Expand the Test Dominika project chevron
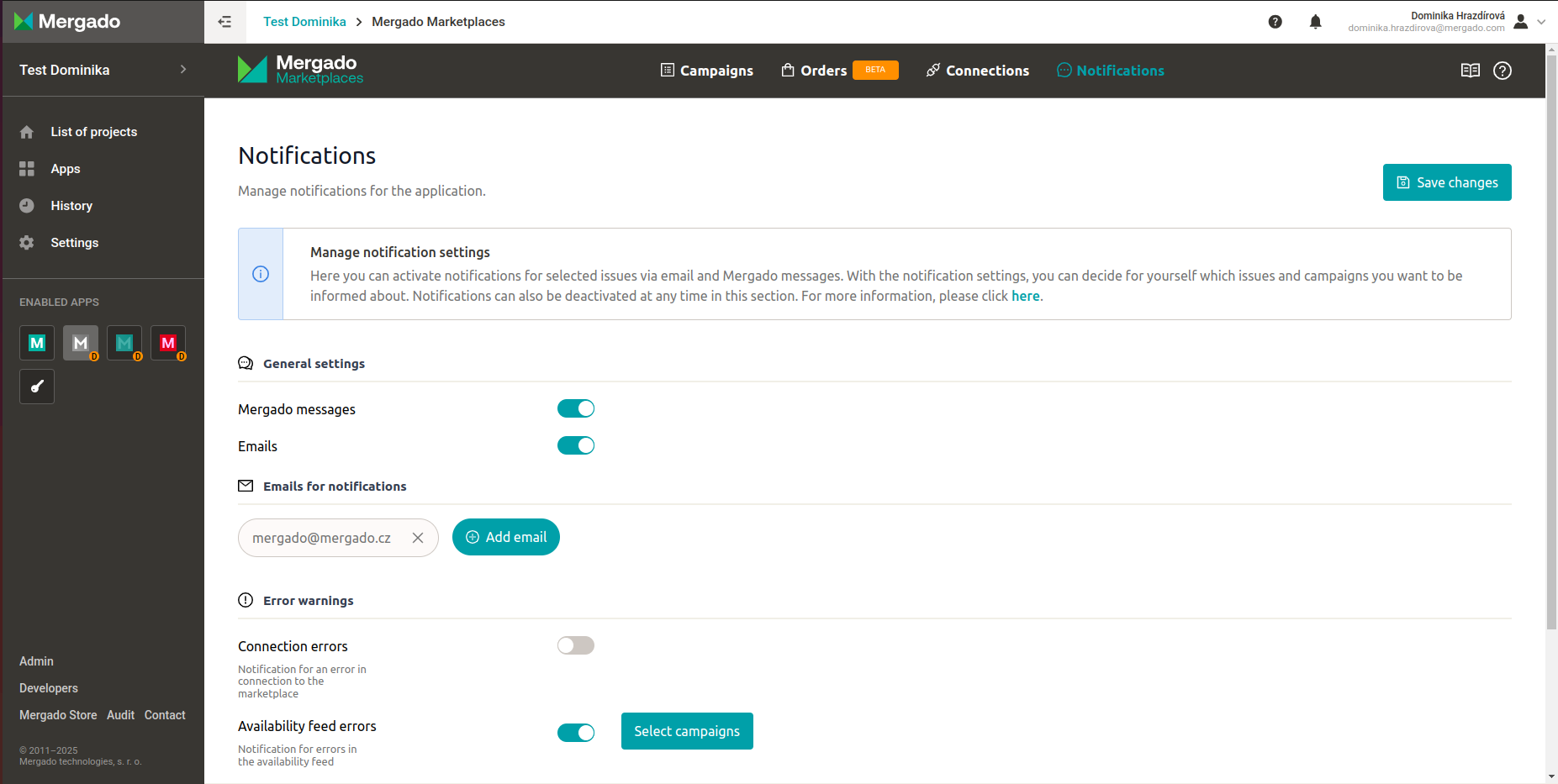 click(183, 70)
